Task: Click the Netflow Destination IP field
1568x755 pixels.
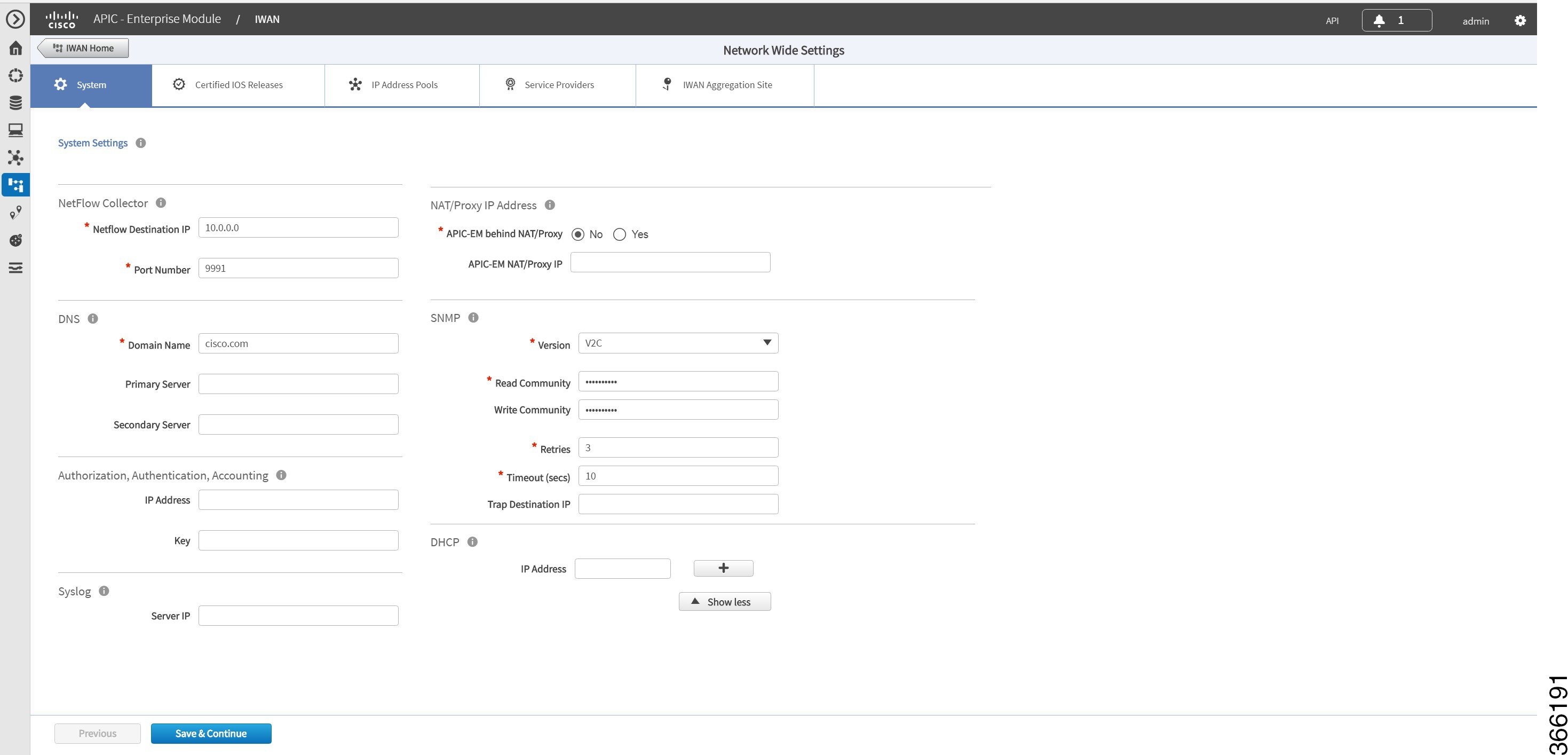Action: pyautogui.click(x=298, y=227)
